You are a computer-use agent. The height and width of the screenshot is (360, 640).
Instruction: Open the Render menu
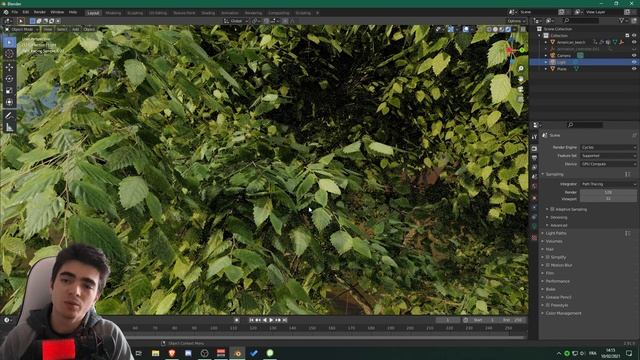tap(40, 12)
